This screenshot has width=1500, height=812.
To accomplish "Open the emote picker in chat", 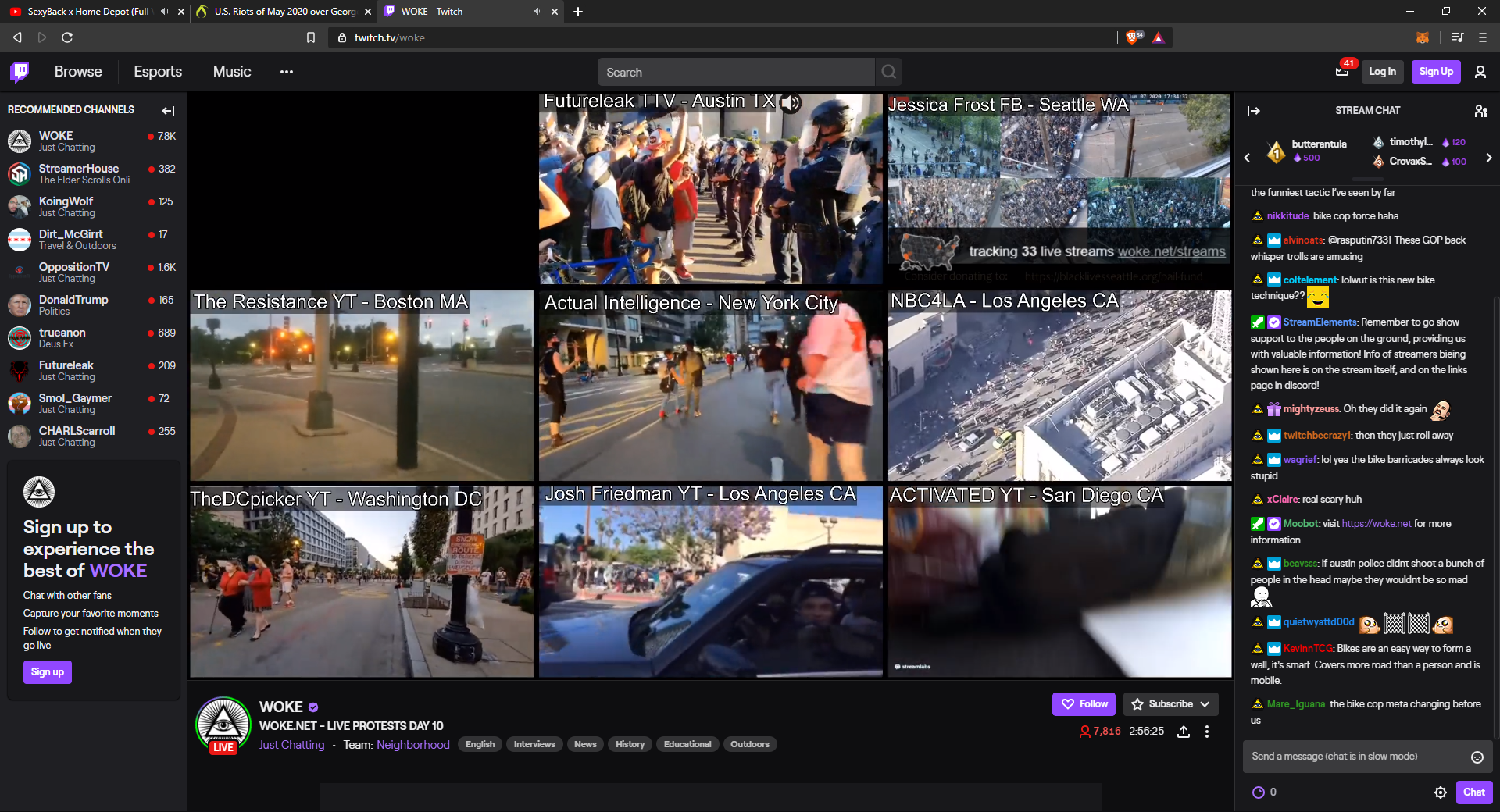I will (x=1477, y=757).
